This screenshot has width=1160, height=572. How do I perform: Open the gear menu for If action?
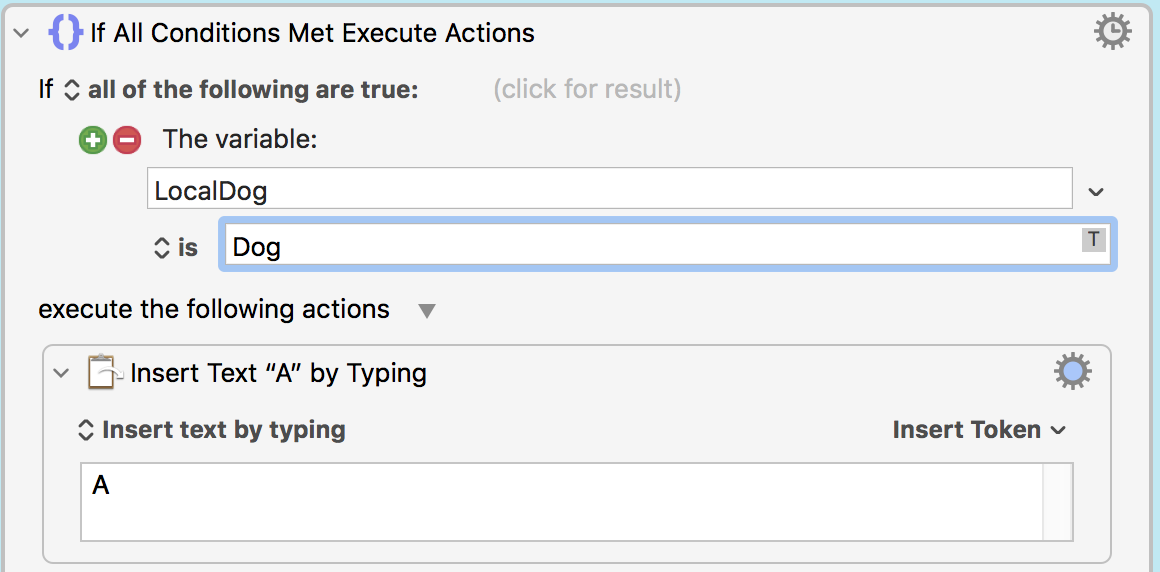tap(1112, 32)
